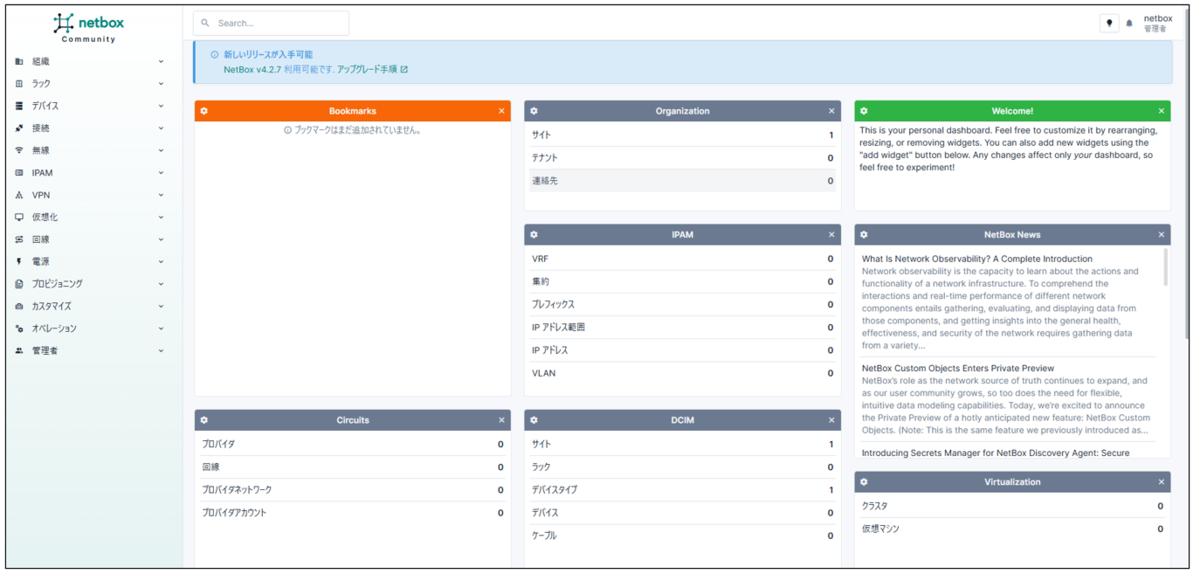The width and height of the screenshot is (1200, 574).
Task: Click the search magnifier icon
Action: pos(205,23)
